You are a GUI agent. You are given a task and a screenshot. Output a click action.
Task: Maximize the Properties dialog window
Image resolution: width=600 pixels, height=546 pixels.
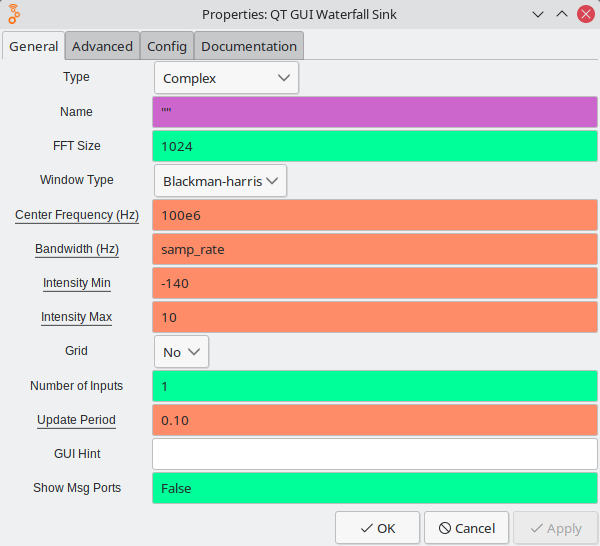pyautogui.click(x=561, y=14)
